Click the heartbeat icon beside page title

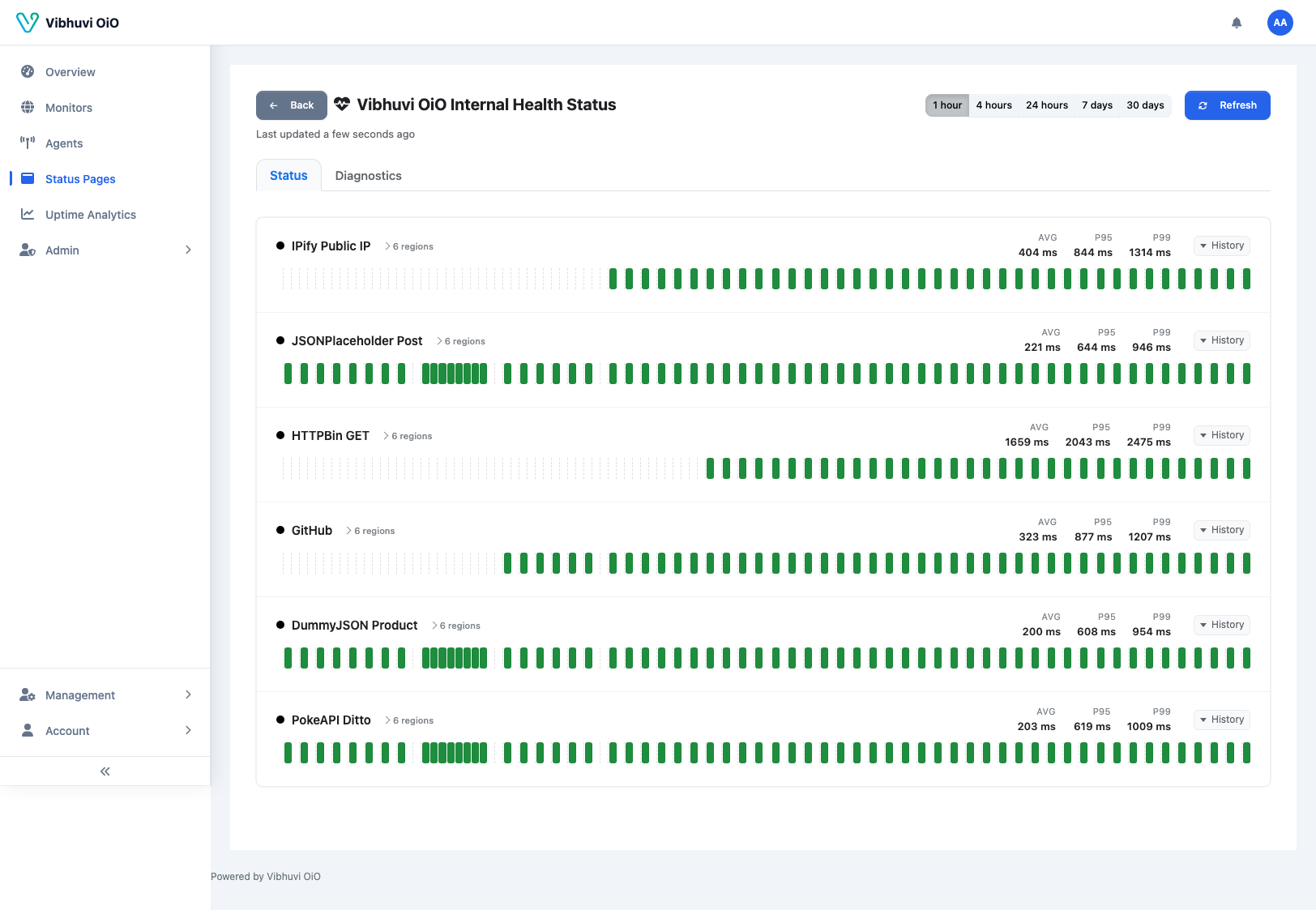[x=342, y=105]
